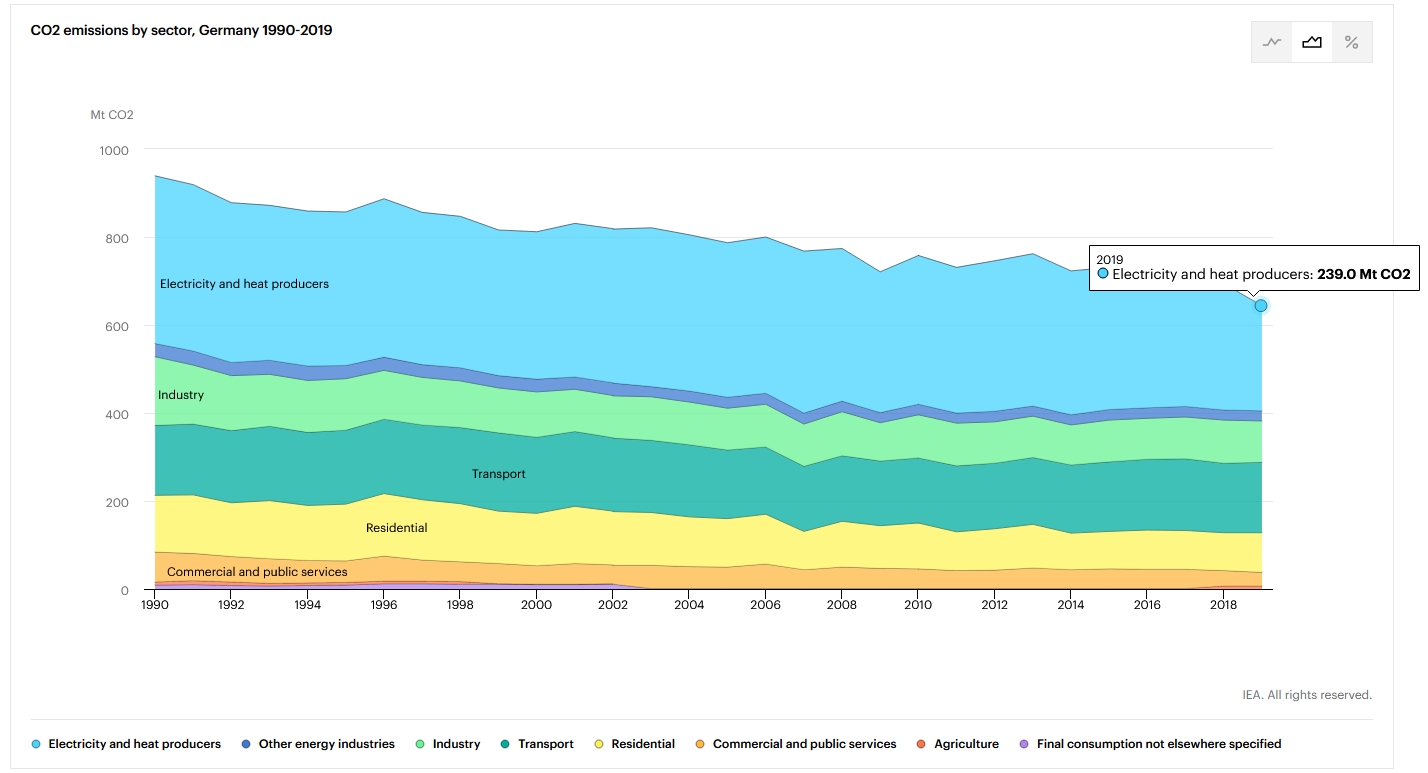Hide the Industry series via legend

pos(447,744)
